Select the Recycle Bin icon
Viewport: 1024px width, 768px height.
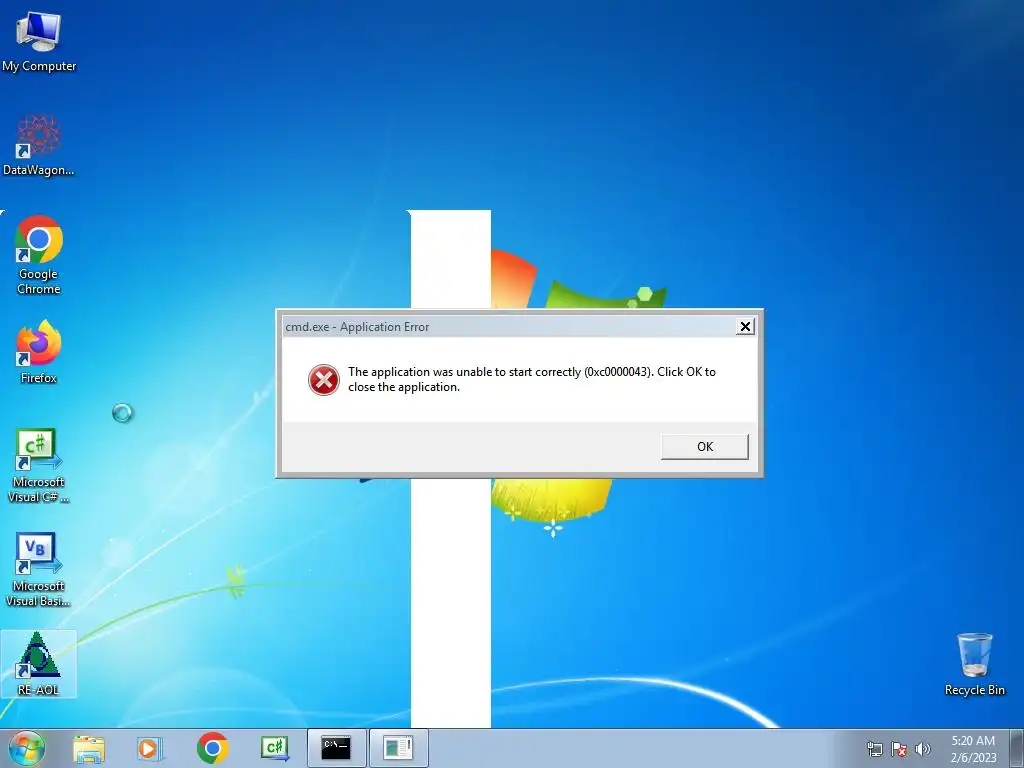click(974, 664)
